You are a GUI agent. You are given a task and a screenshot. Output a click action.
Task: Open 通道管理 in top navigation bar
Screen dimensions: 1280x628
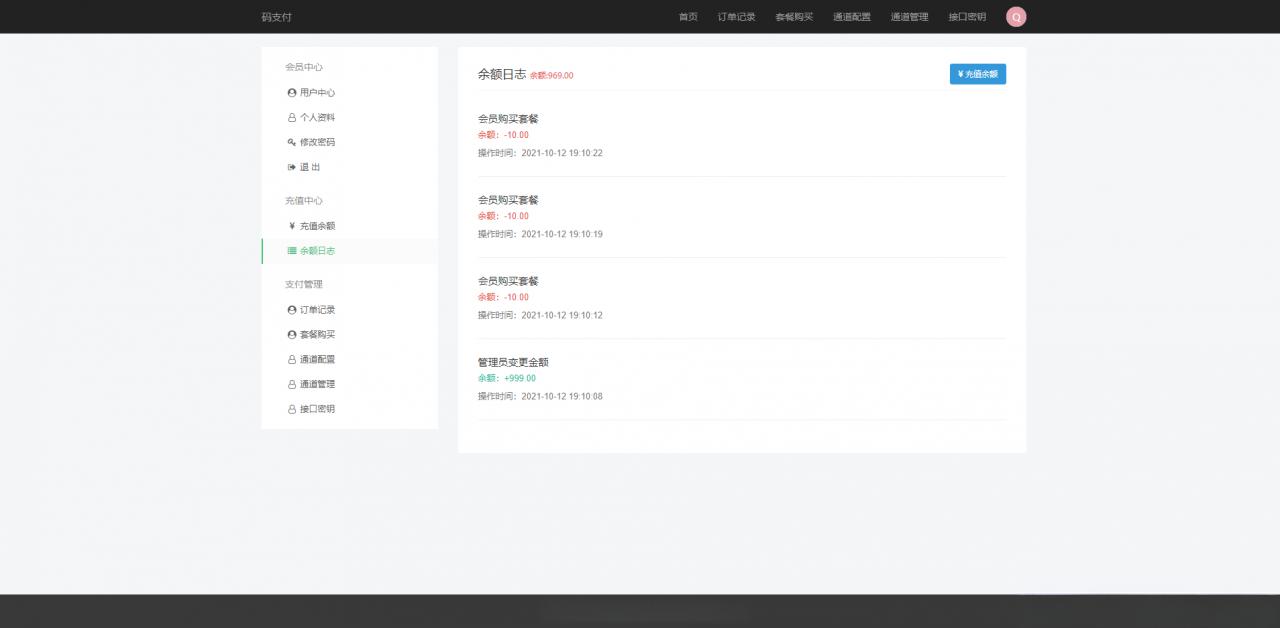click(910, 17)
